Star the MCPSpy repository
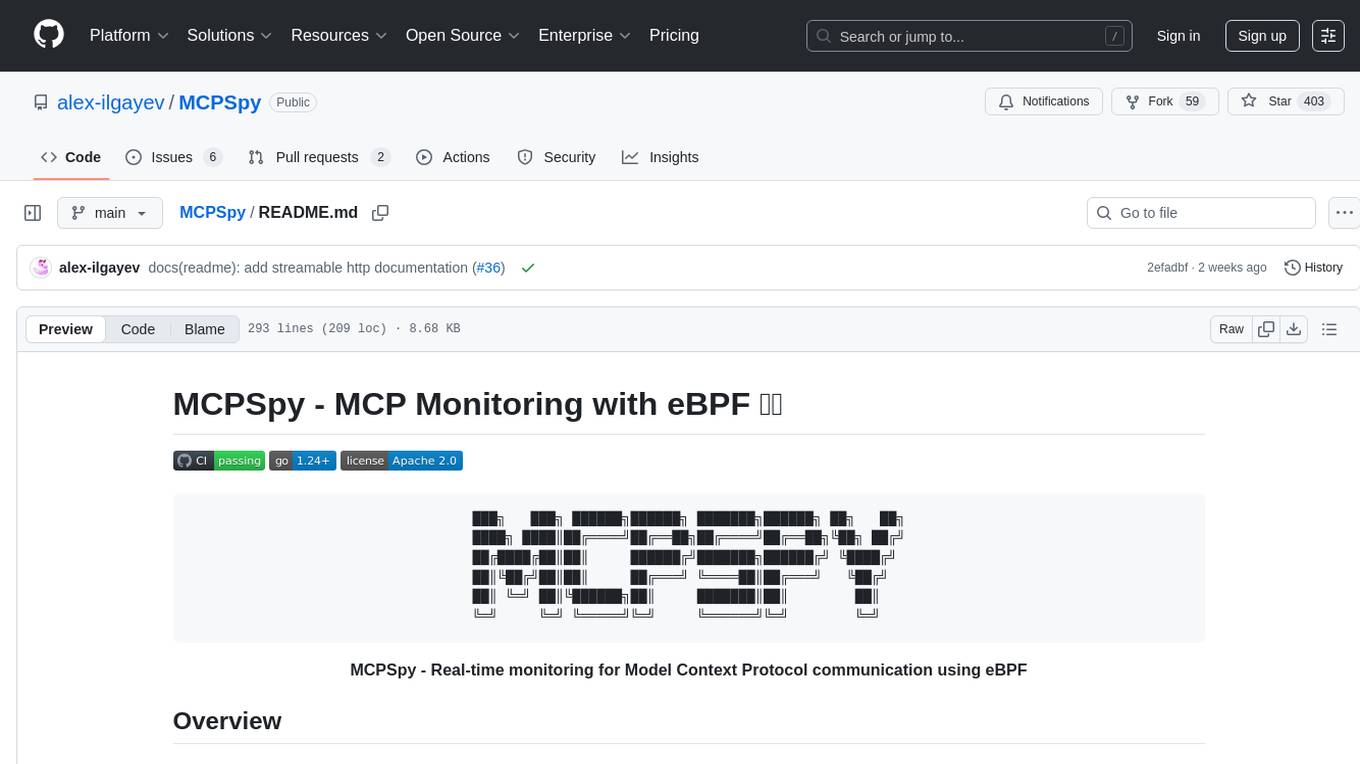Image resolution: width=1360 pixels, height=764 pixels. 1285,102
